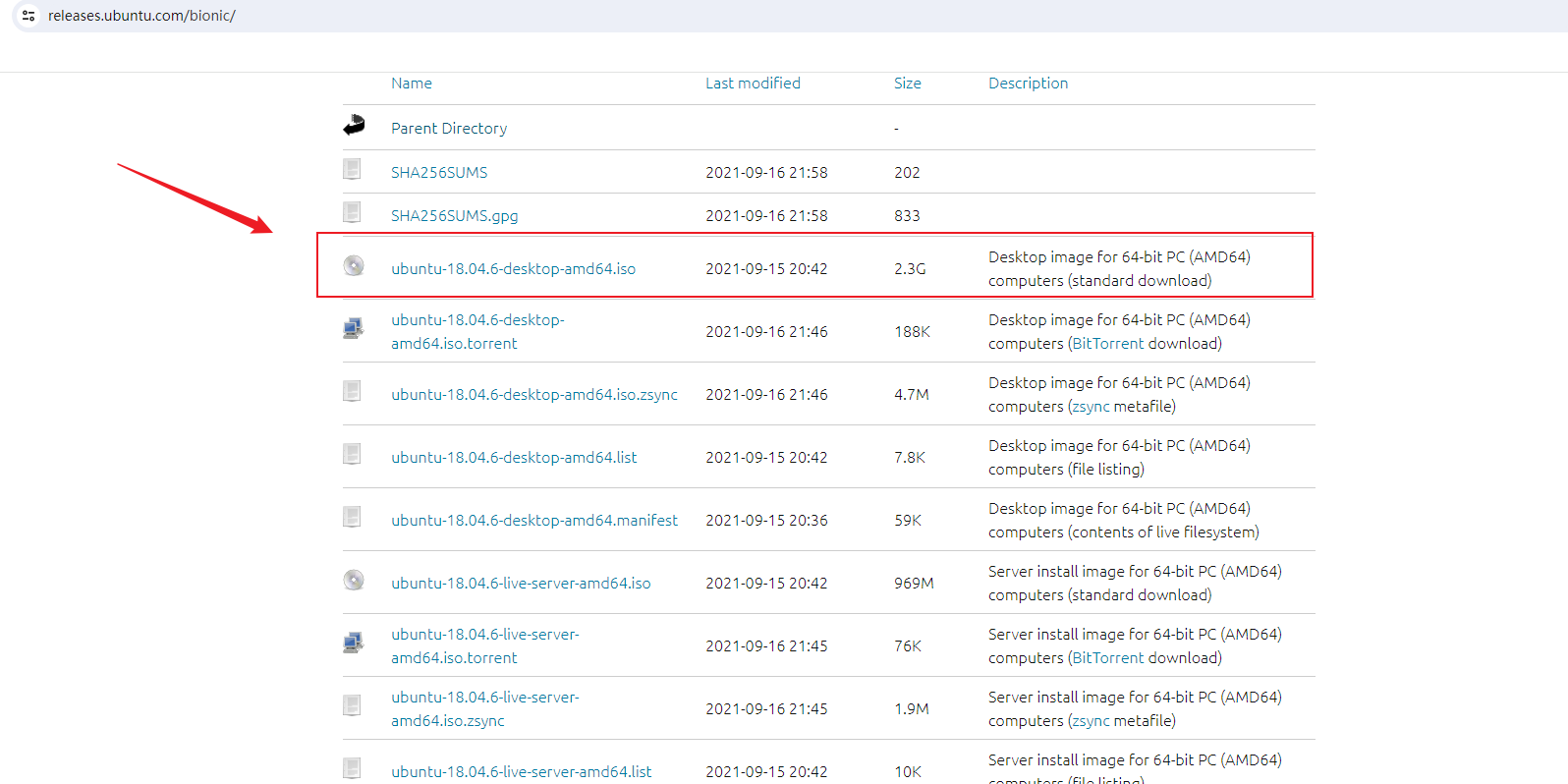Click the 2.3G size value
The image size is (1568, 784).
tap(910, 269)
